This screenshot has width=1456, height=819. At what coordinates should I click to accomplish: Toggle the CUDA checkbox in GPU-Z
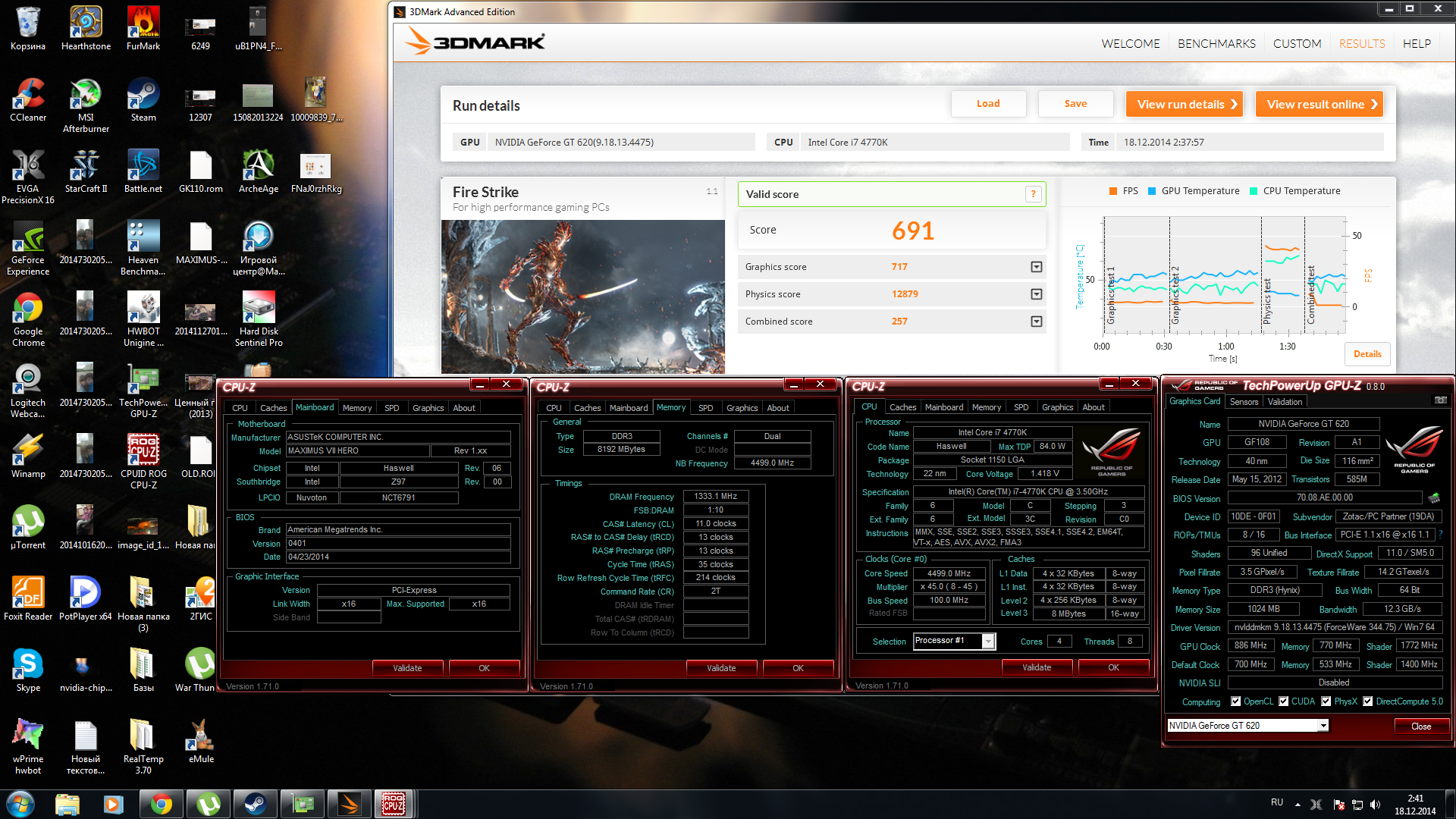(1284, 701)
